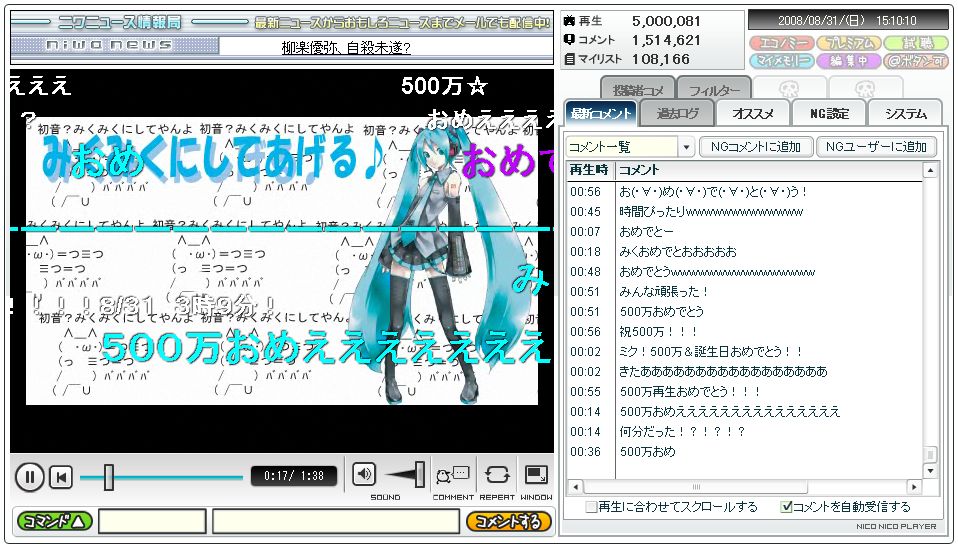Open the 過去ログ tab
The height and width of the screenshot is (548, 958).
click(x=676, y=114)
